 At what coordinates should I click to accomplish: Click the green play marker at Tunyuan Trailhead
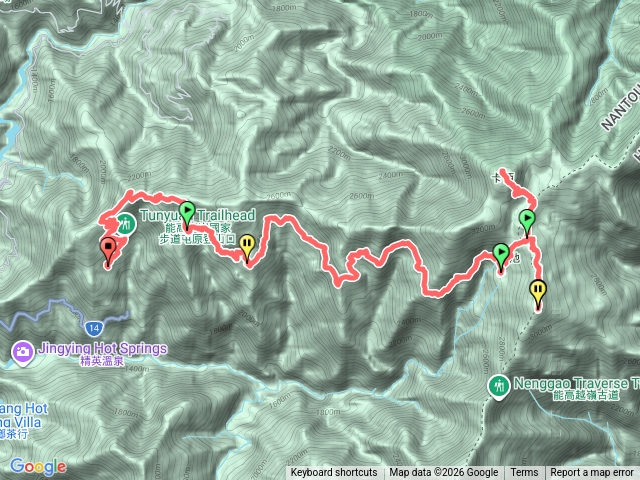[187, 215]
